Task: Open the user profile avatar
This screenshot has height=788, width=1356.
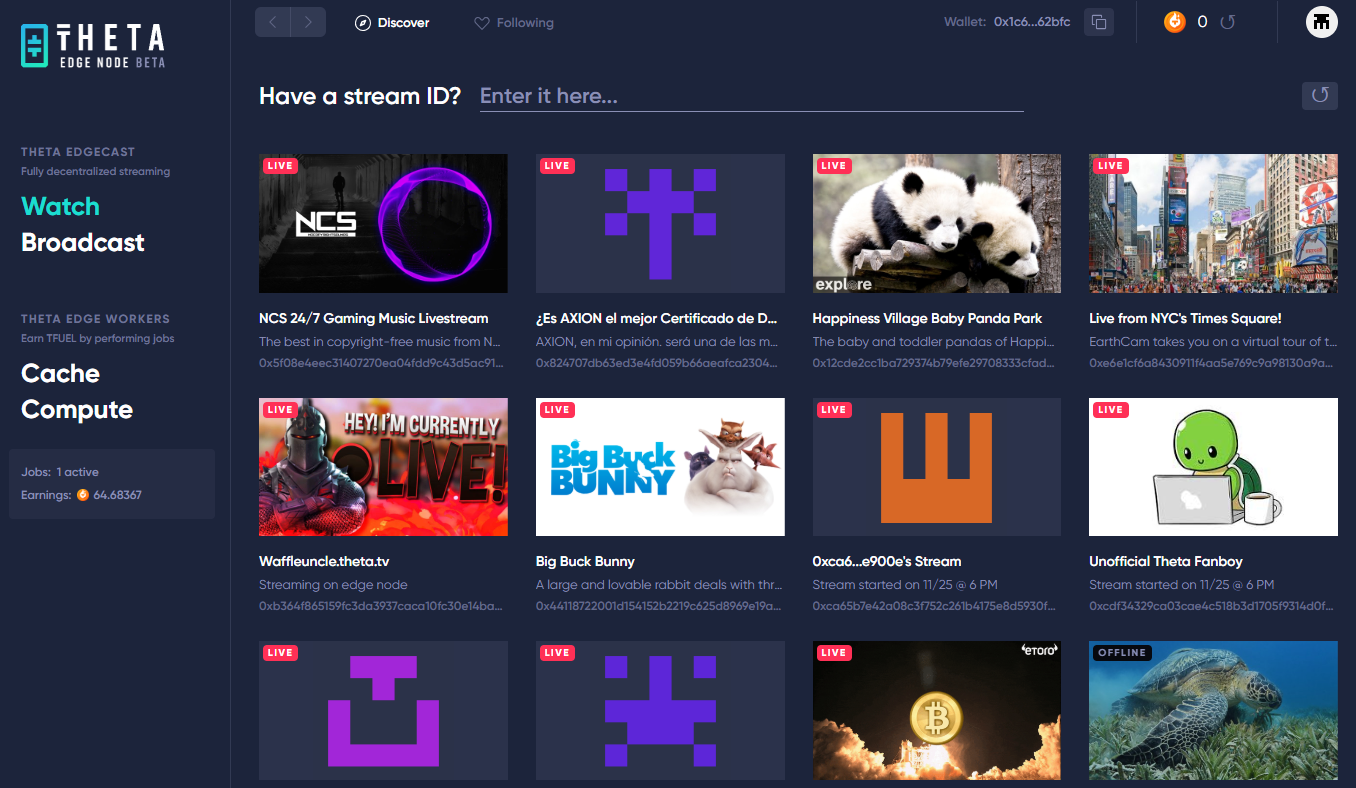Action: 1321,21
